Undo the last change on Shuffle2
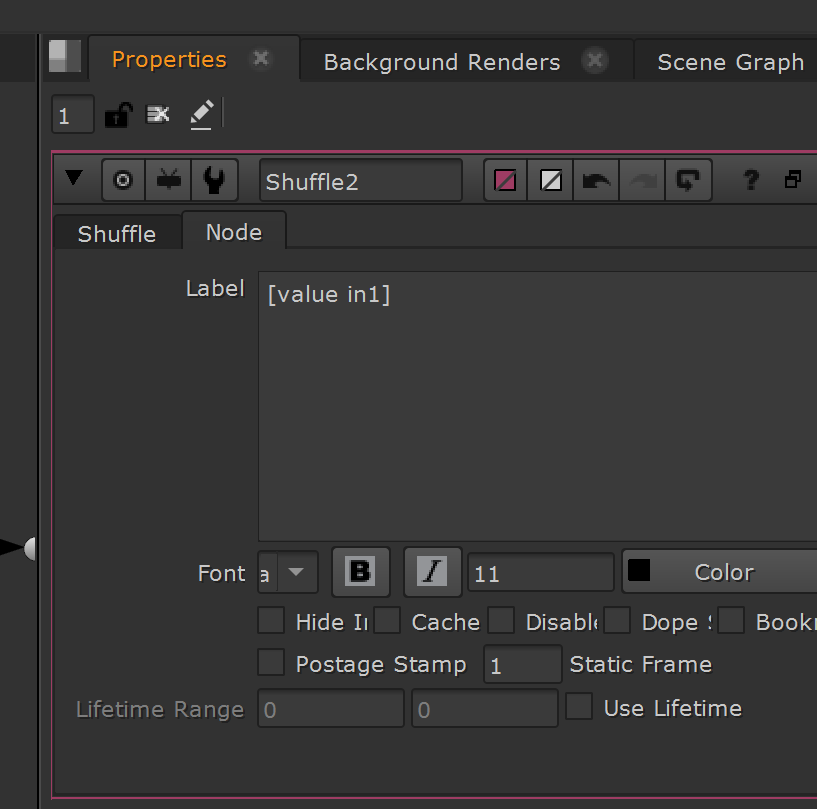 [596, 181]
